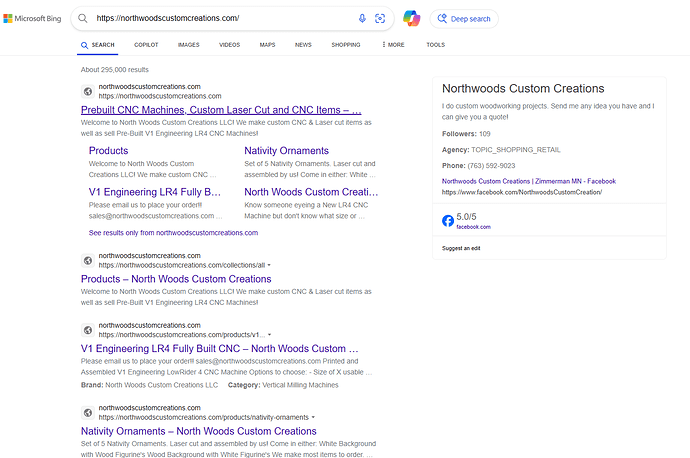
Task: Click the Deep search button
Action: pyautogui.click(x=464, y=19)
